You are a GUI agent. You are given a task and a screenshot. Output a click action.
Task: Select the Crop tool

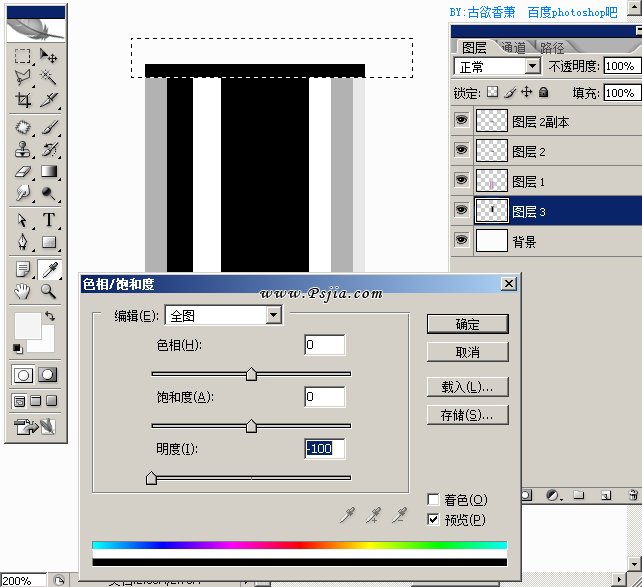(x=23, y=99)
